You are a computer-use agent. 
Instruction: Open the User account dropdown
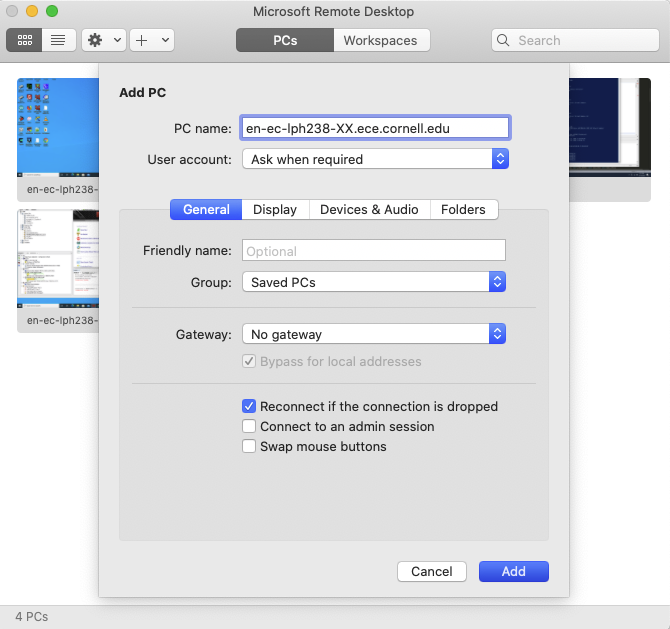[375, 159]
